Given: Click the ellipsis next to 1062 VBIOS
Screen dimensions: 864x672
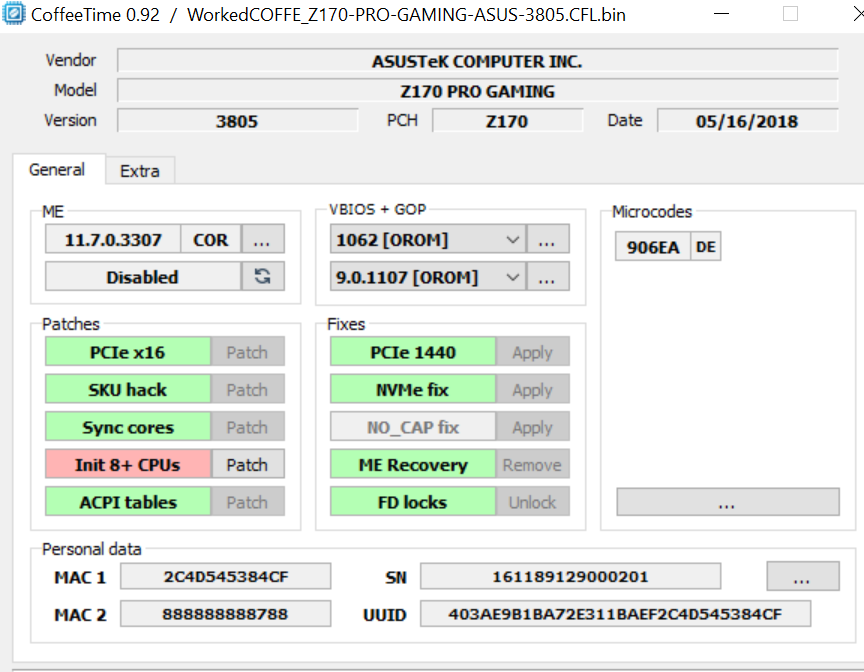Looking at the screenshot, I should tap(547, 239).
